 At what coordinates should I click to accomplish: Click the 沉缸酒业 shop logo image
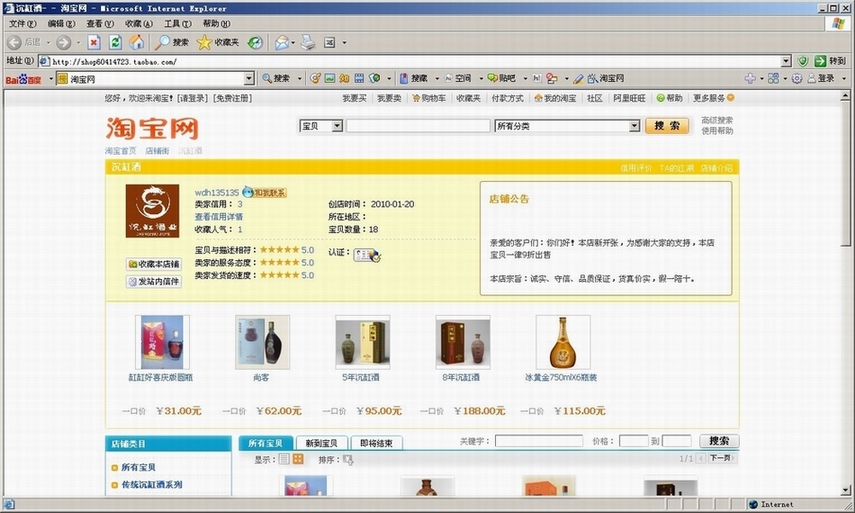[152, 211]
